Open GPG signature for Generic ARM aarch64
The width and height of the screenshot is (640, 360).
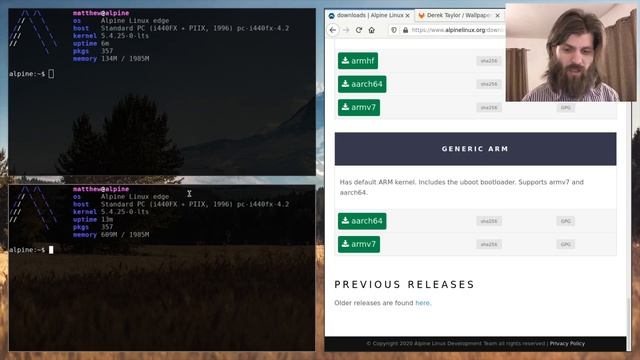pyautogui.click(x=565, y=221)
